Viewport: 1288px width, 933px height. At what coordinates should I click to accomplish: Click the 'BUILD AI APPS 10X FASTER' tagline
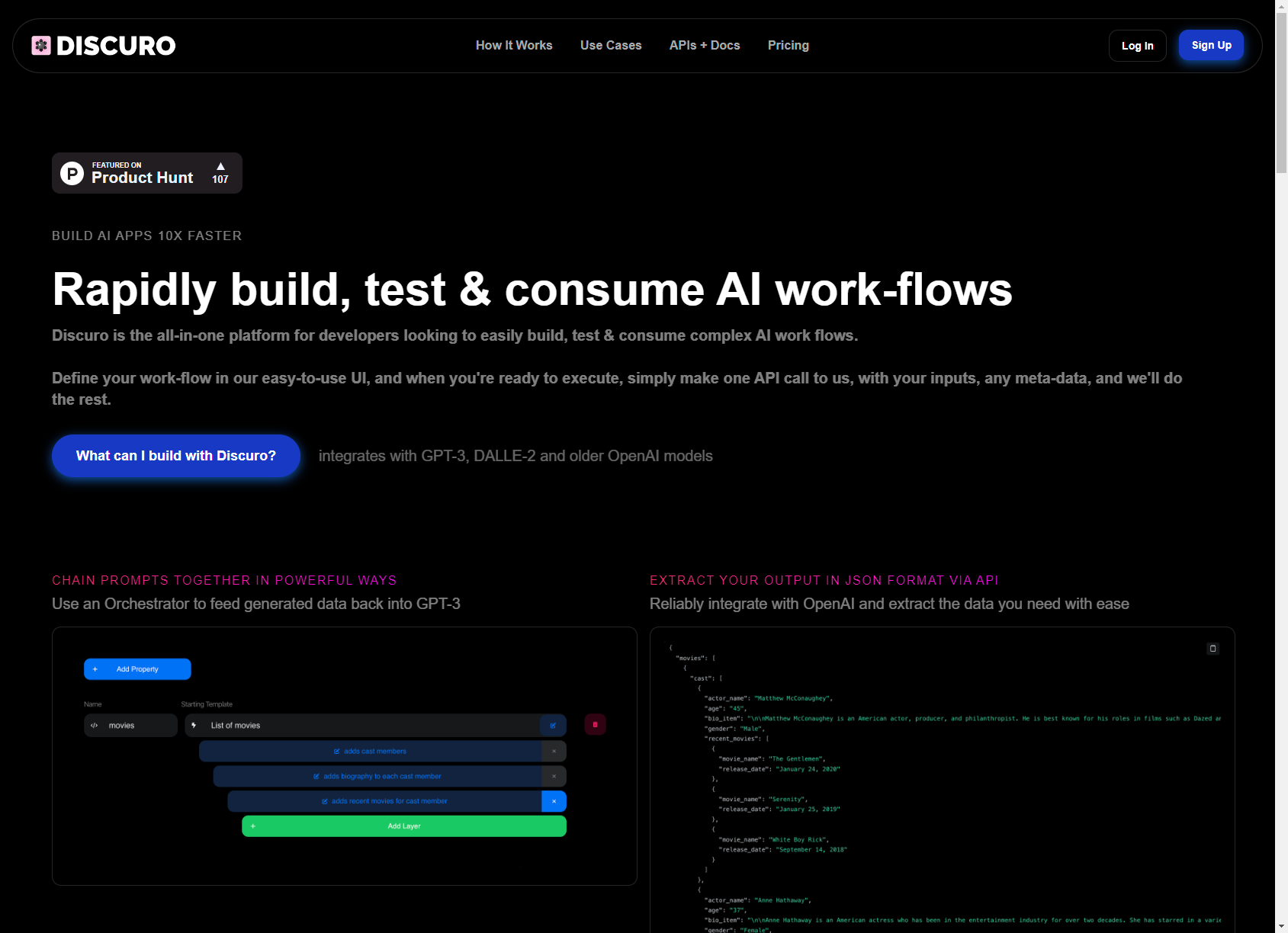[x=147, y=236]
